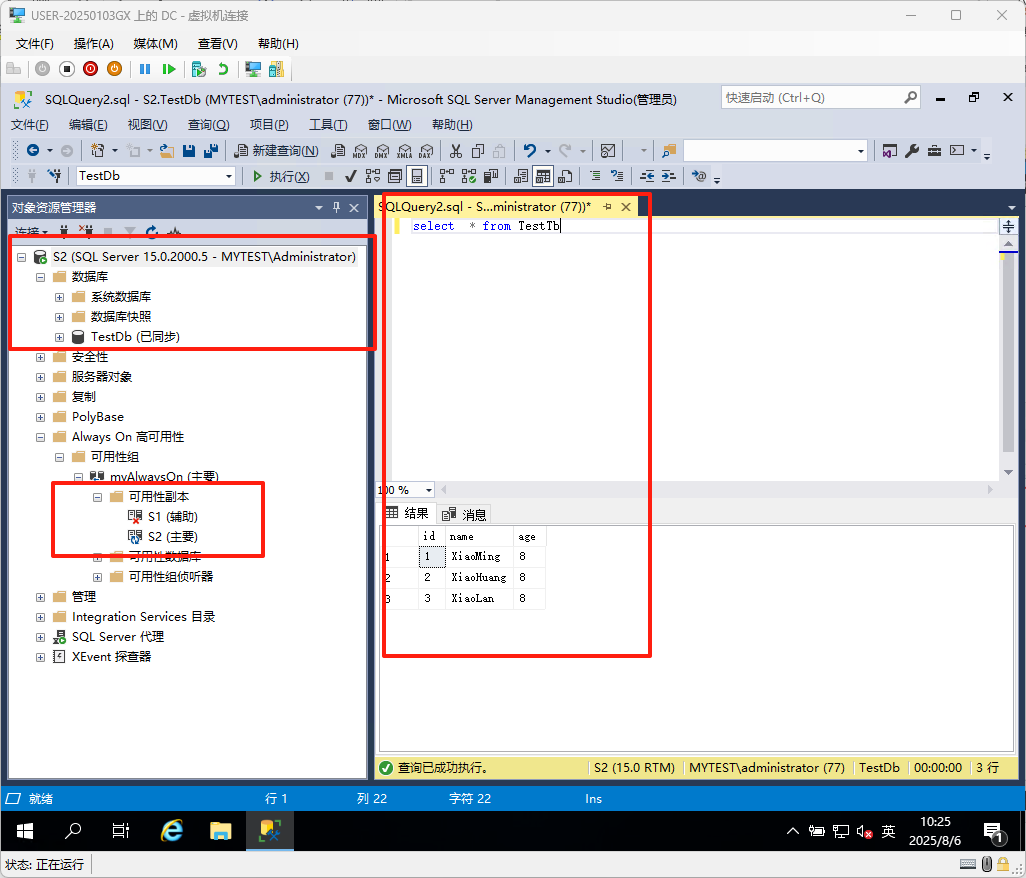Screen dimensions: 1026x878
Task: Click the VM green resume/start icon
Action: 169,69
